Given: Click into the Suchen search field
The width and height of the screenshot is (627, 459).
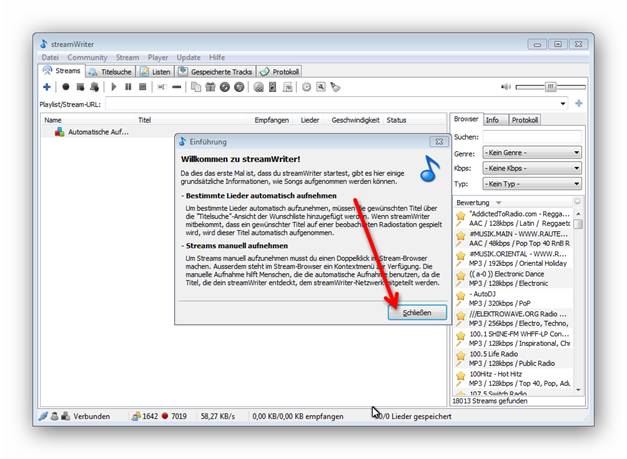Looking at the screenshot, I should [532, 137].
